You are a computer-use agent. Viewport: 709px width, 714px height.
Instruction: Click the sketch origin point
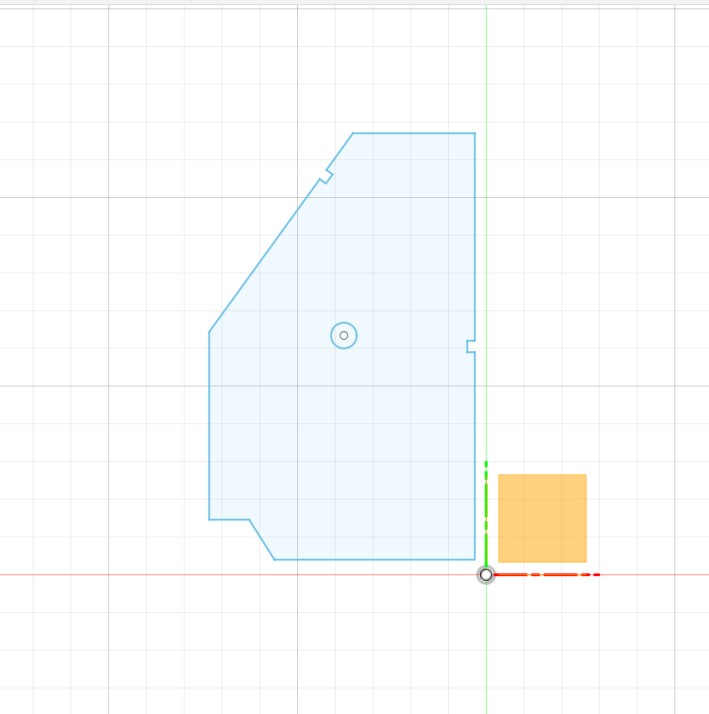[x=486, y=574]
